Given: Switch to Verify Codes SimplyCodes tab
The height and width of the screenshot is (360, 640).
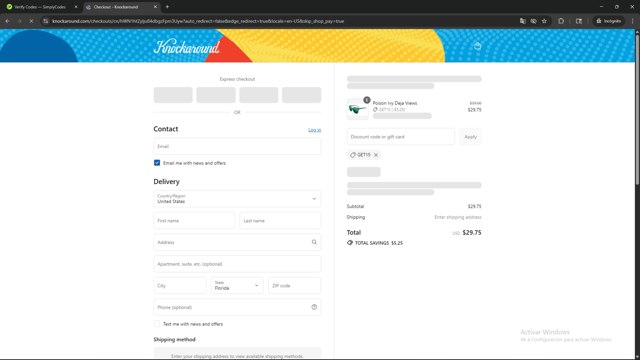Looking at the screenshot, I should tap(40, 7).
